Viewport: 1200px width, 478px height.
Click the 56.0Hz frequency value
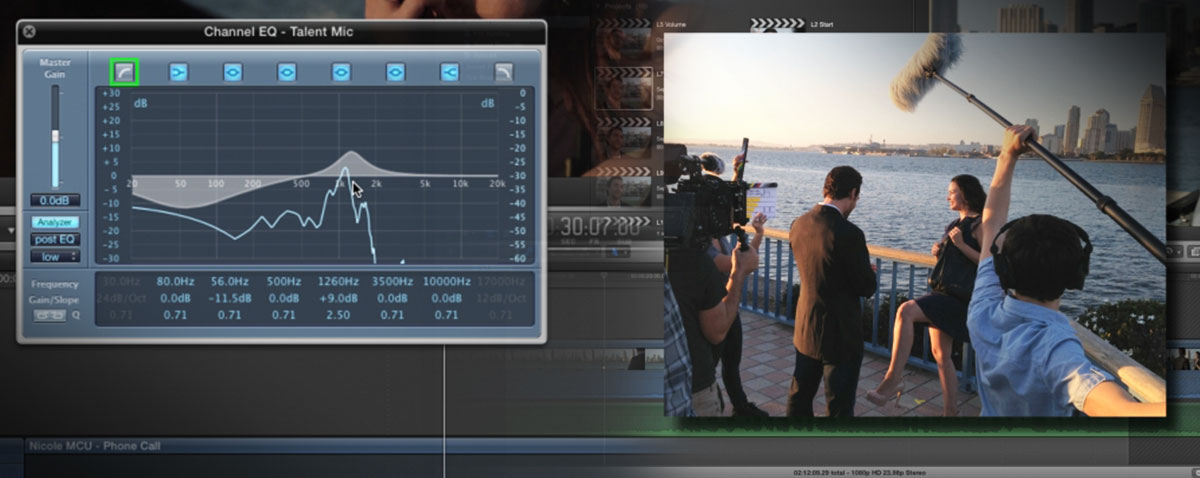[229, 283]
